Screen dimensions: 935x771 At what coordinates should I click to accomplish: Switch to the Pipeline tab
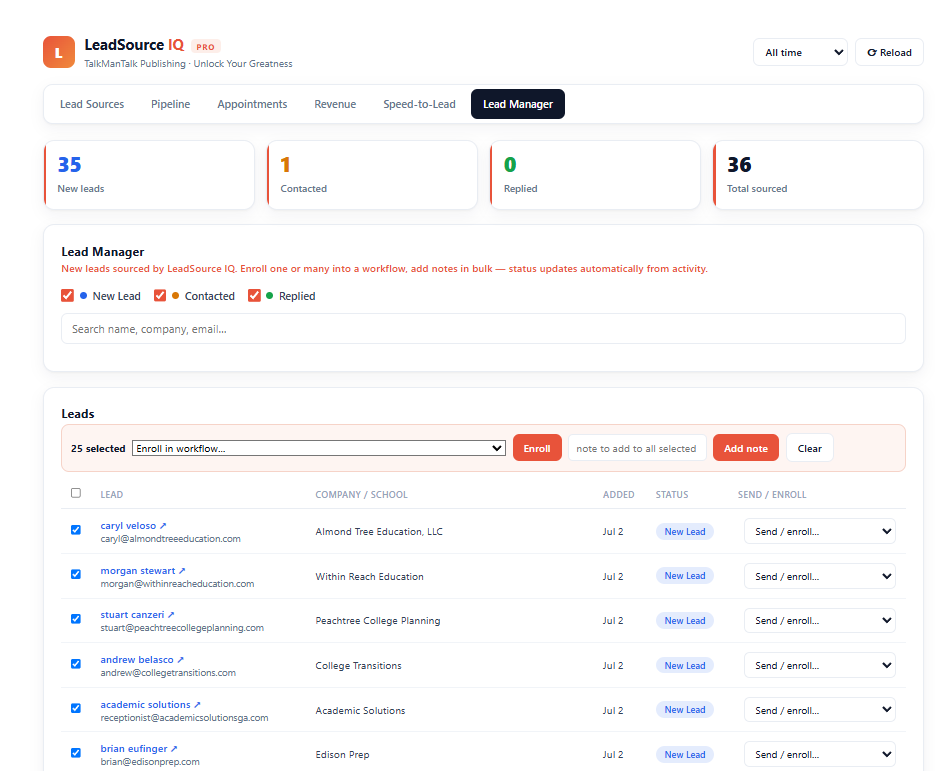pos(171,104)
